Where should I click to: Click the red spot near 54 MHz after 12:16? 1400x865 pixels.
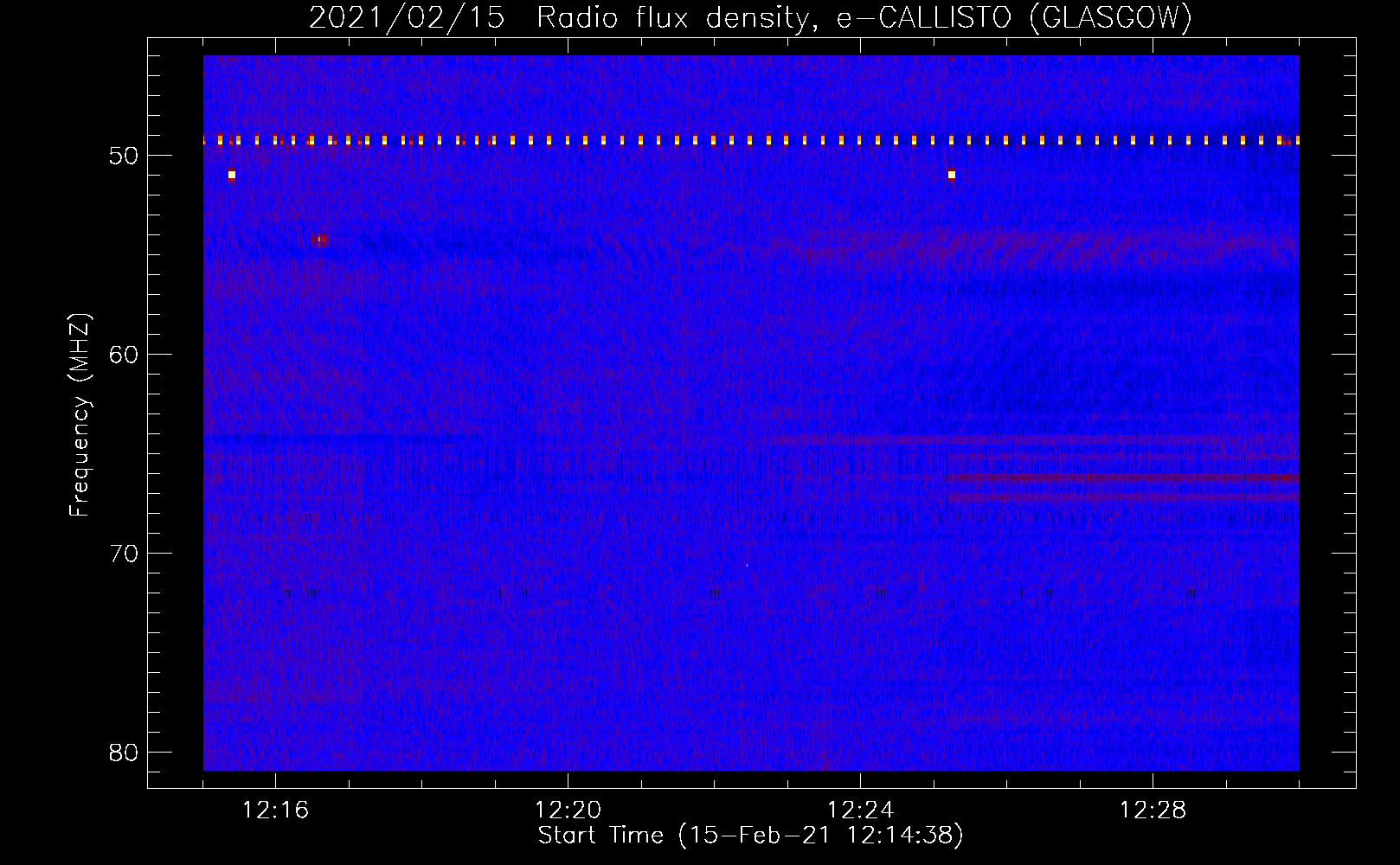pyautogui.click(x=320, y=240)
